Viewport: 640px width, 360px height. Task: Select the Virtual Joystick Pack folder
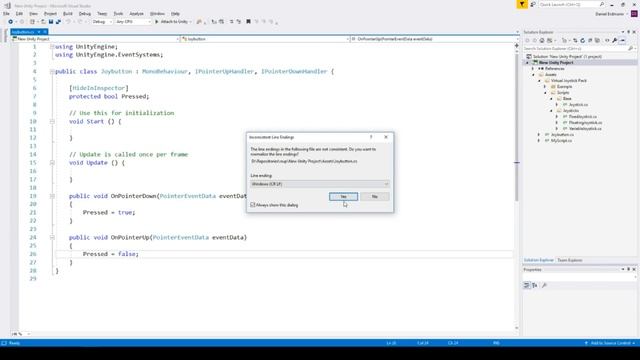pos(569,80)
